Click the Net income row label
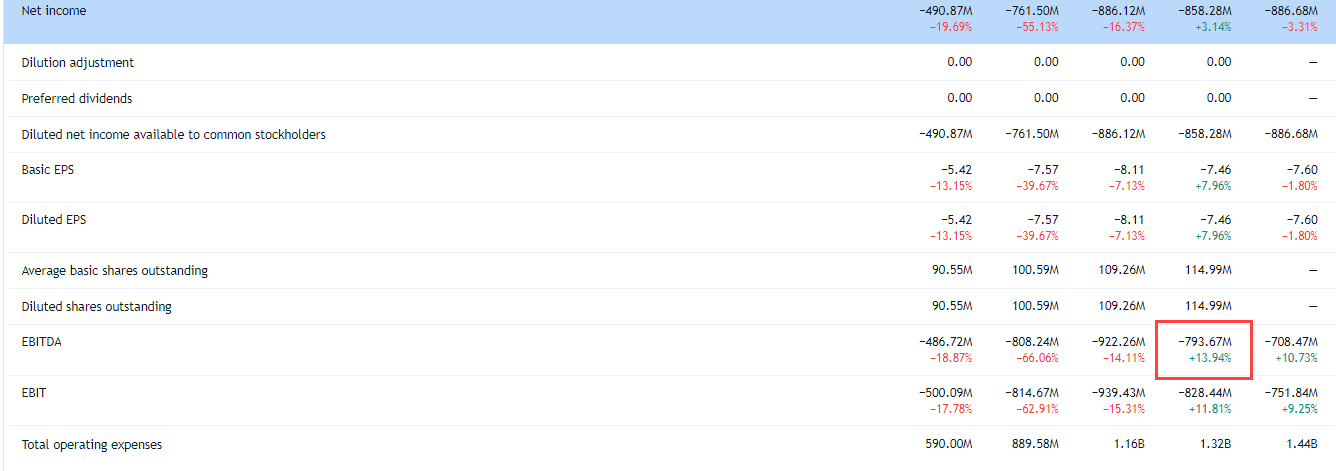This screenshot has height=471, width=1336. pyautogui.click(x=54, y=11)
